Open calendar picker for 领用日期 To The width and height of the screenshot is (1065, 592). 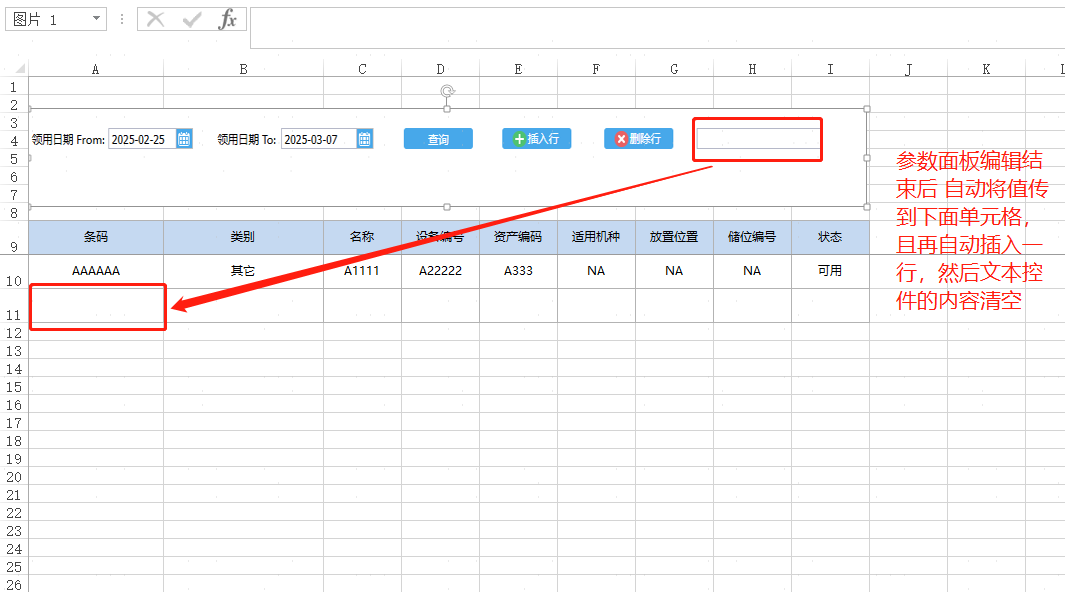click(365, 139)
